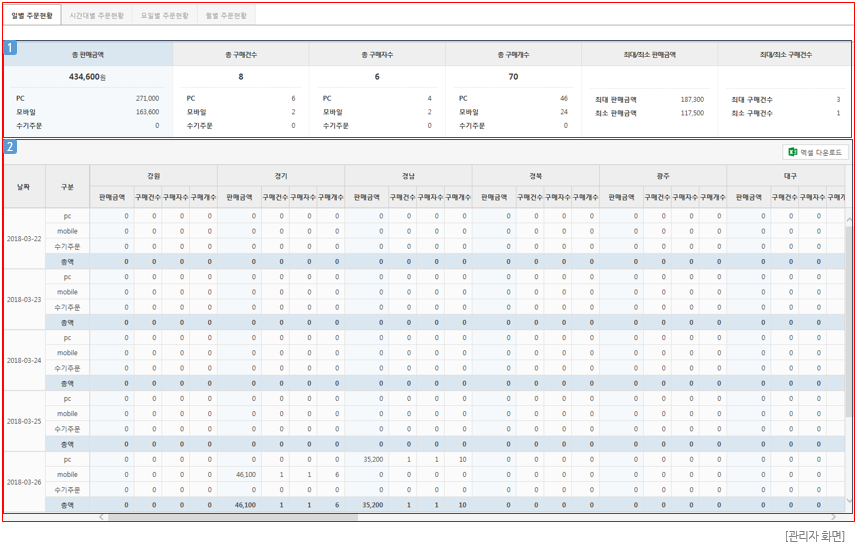858x546 pixels.
Task: Click the 경기 region column header
Action: click(x=280, y=175)
